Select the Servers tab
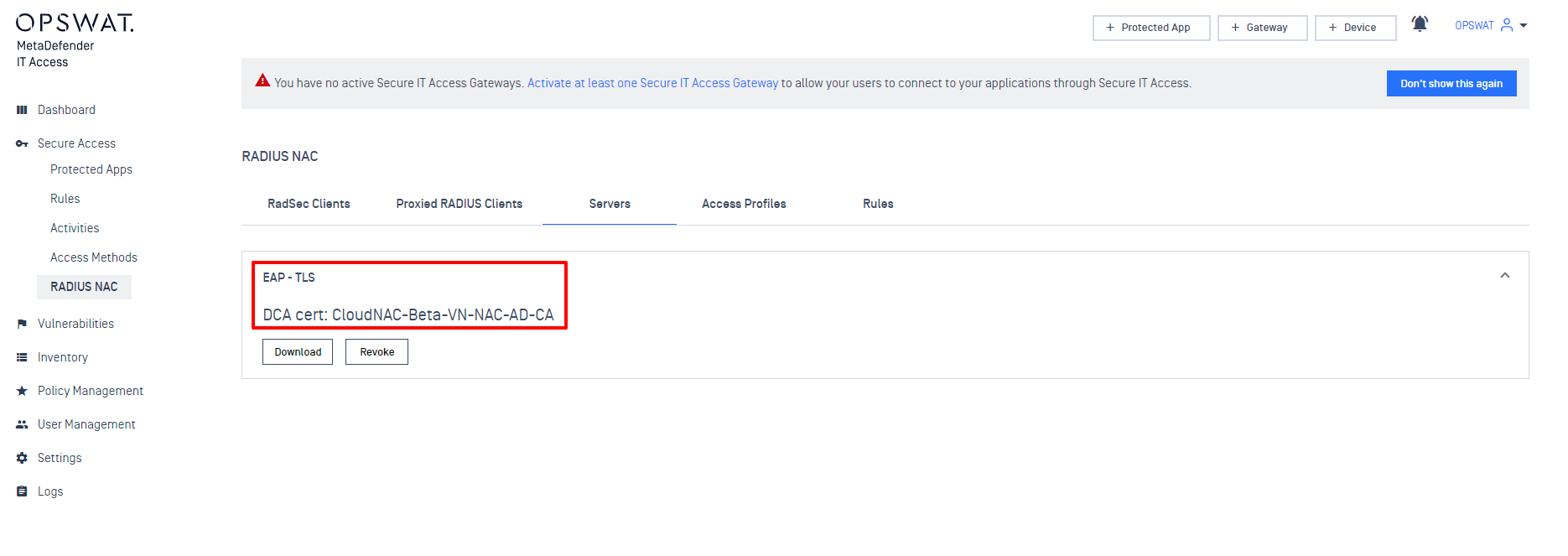1568x556 pixels. 610,204
